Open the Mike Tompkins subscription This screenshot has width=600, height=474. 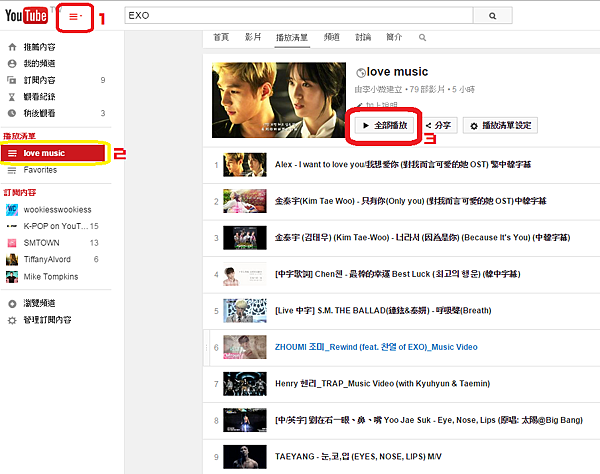click(x=51, y=277)
